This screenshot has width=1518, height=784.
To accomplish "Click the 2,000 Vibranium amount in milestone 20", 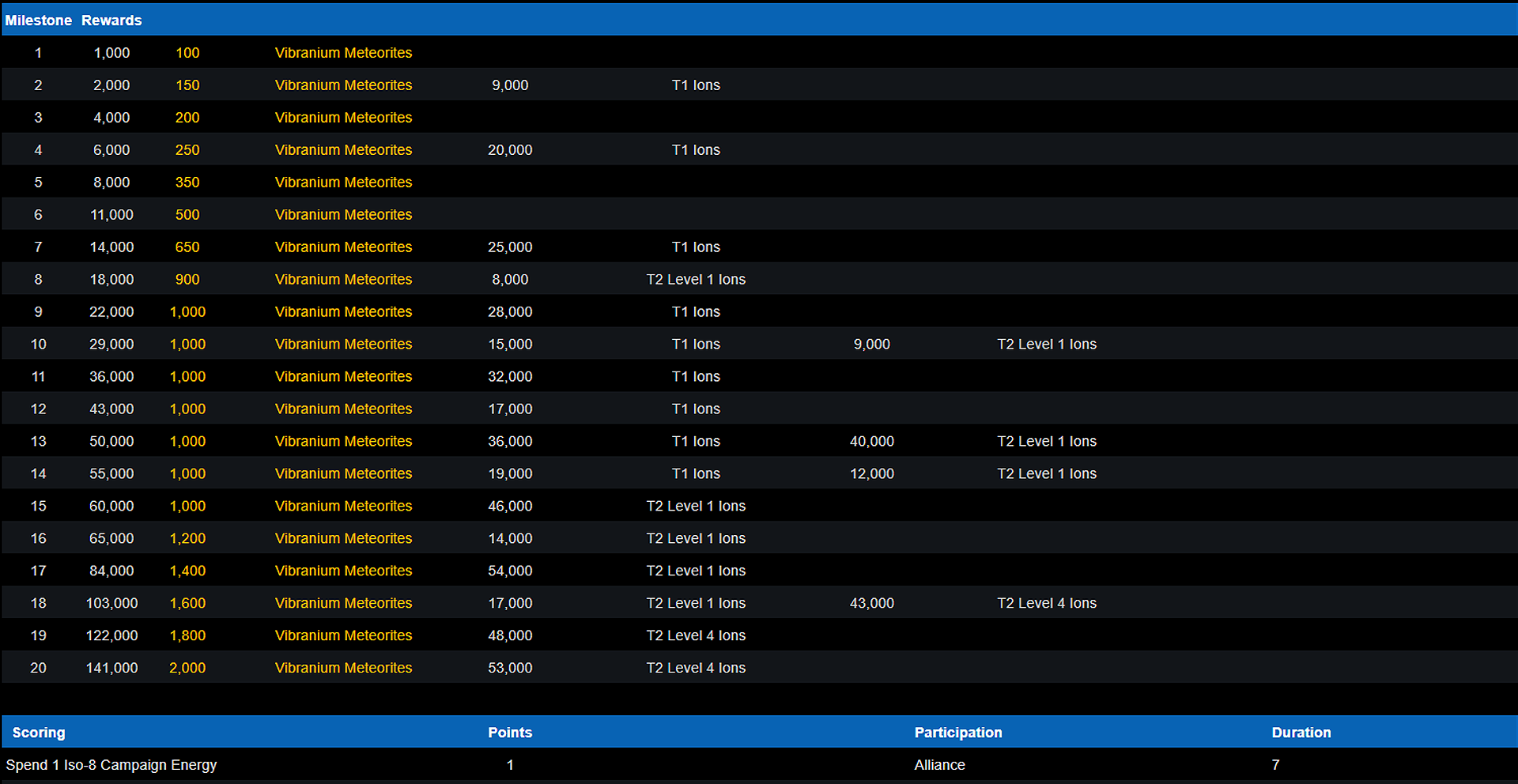I will tap(187, 669).
